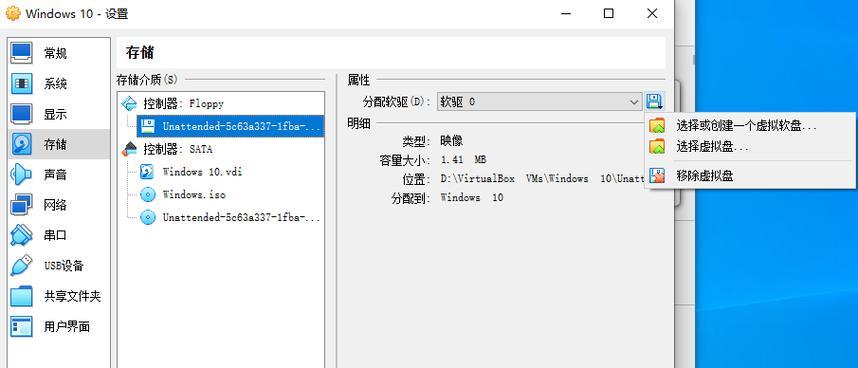The width and height of the screenshot is (858, 368).
Task: Click the 声音 speaker icon
Action: click(21, 175)
